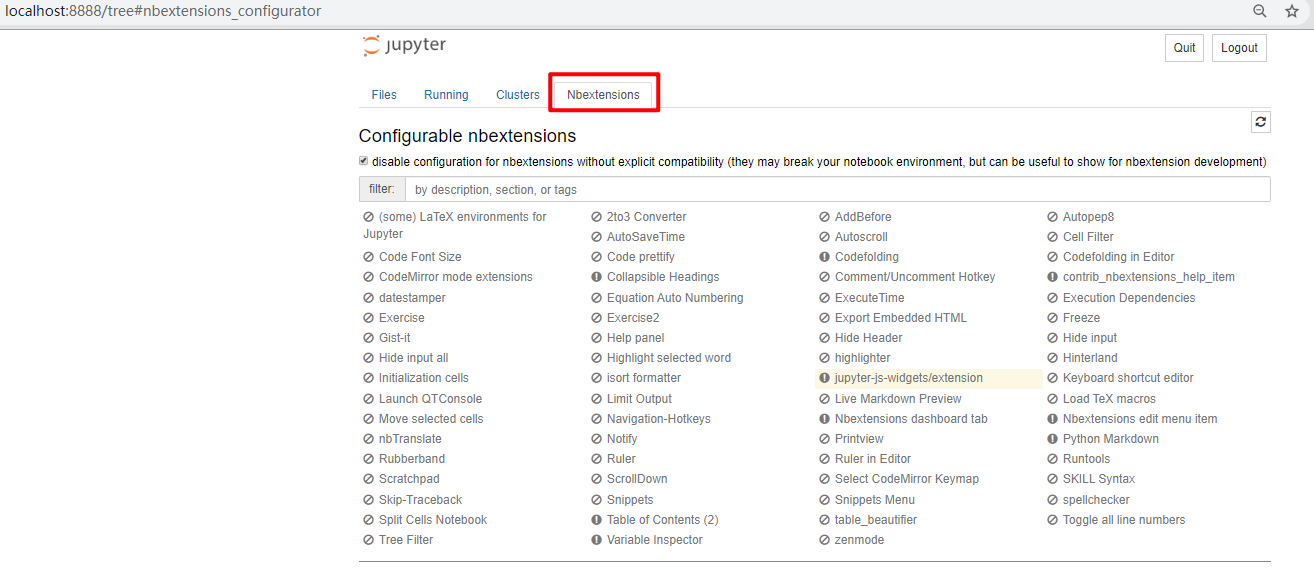Screen dimensions: 1314x584
Task: Click the disabled icon beside Scratchpad
Action: coord(369,479)
